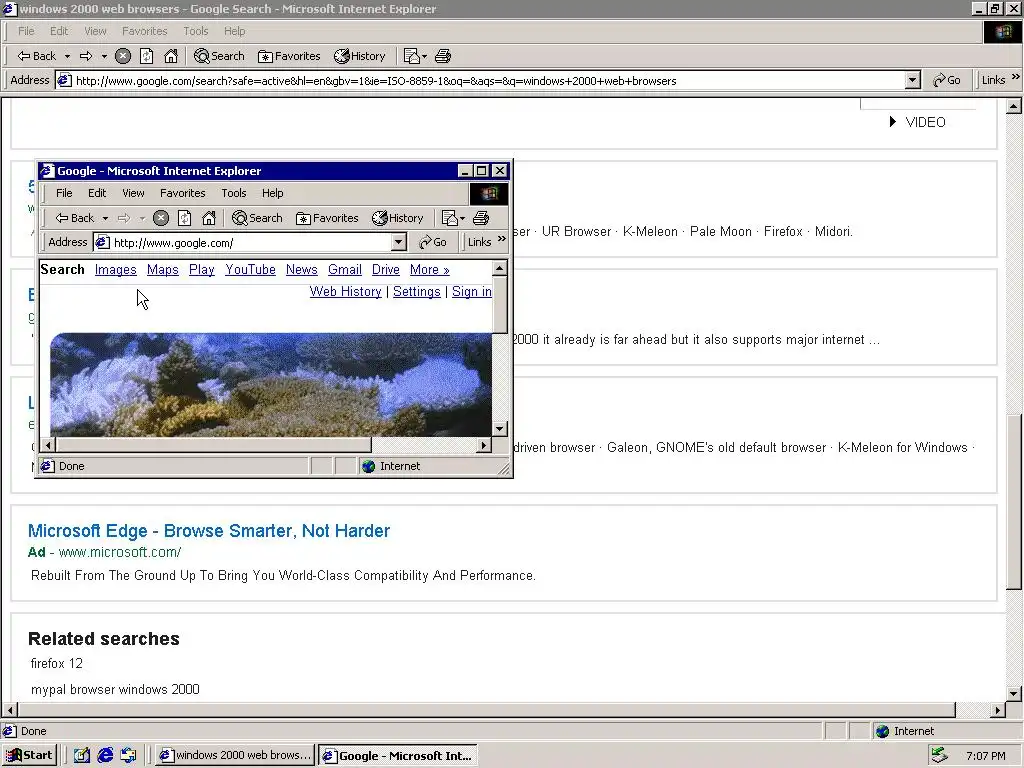This screenshot has height=768, width=1024.
Task: Launch Internet Explorer quick launch icon
Action: coord(105,756)
